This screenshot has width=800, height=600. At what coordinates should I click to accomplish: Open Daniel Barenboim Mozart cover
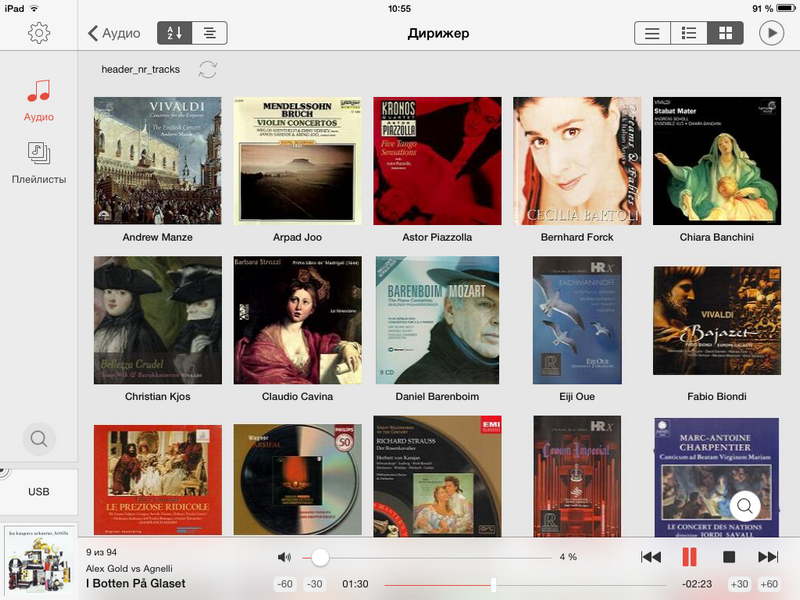[x=437, y=320]
